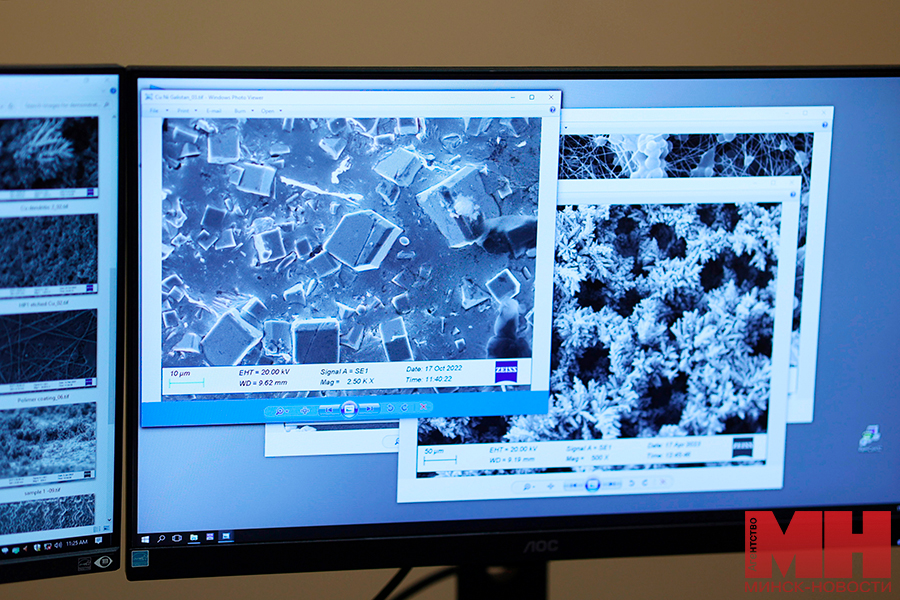Open taskbar search magnifier
Viewport: 900px width, 600px height.
(x=161, y=538)
